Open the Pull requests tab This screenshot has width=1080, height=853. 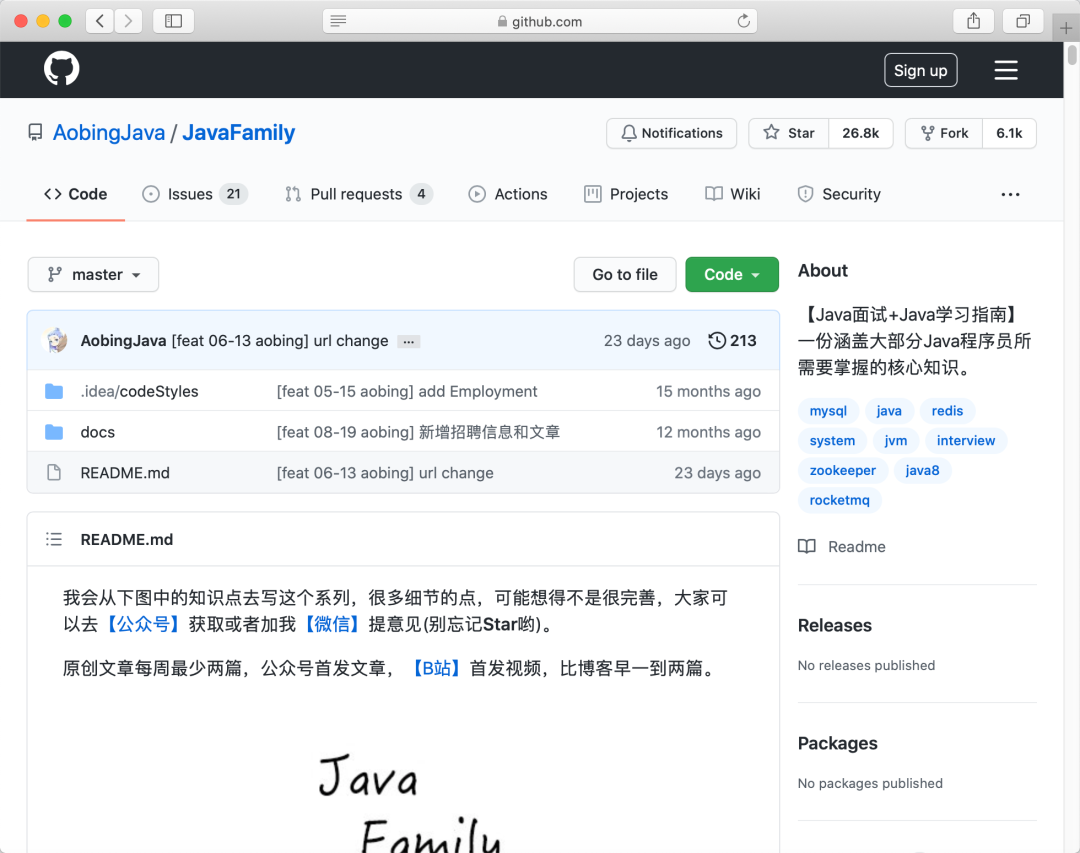coord(358,194)
